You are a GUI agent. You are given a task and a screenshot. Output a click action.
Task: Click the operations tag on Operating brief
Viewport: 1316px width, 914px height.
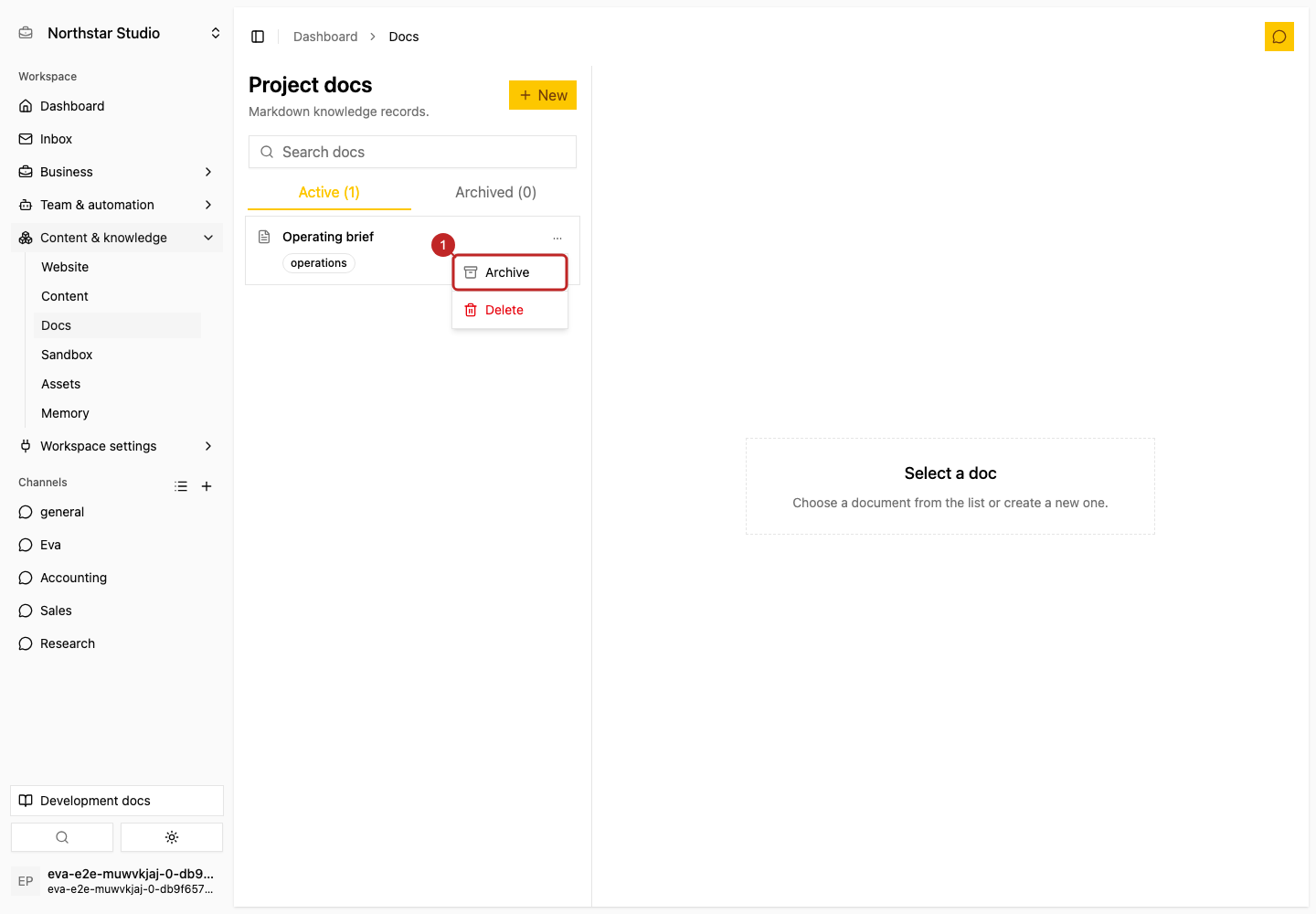pos(319,263)
